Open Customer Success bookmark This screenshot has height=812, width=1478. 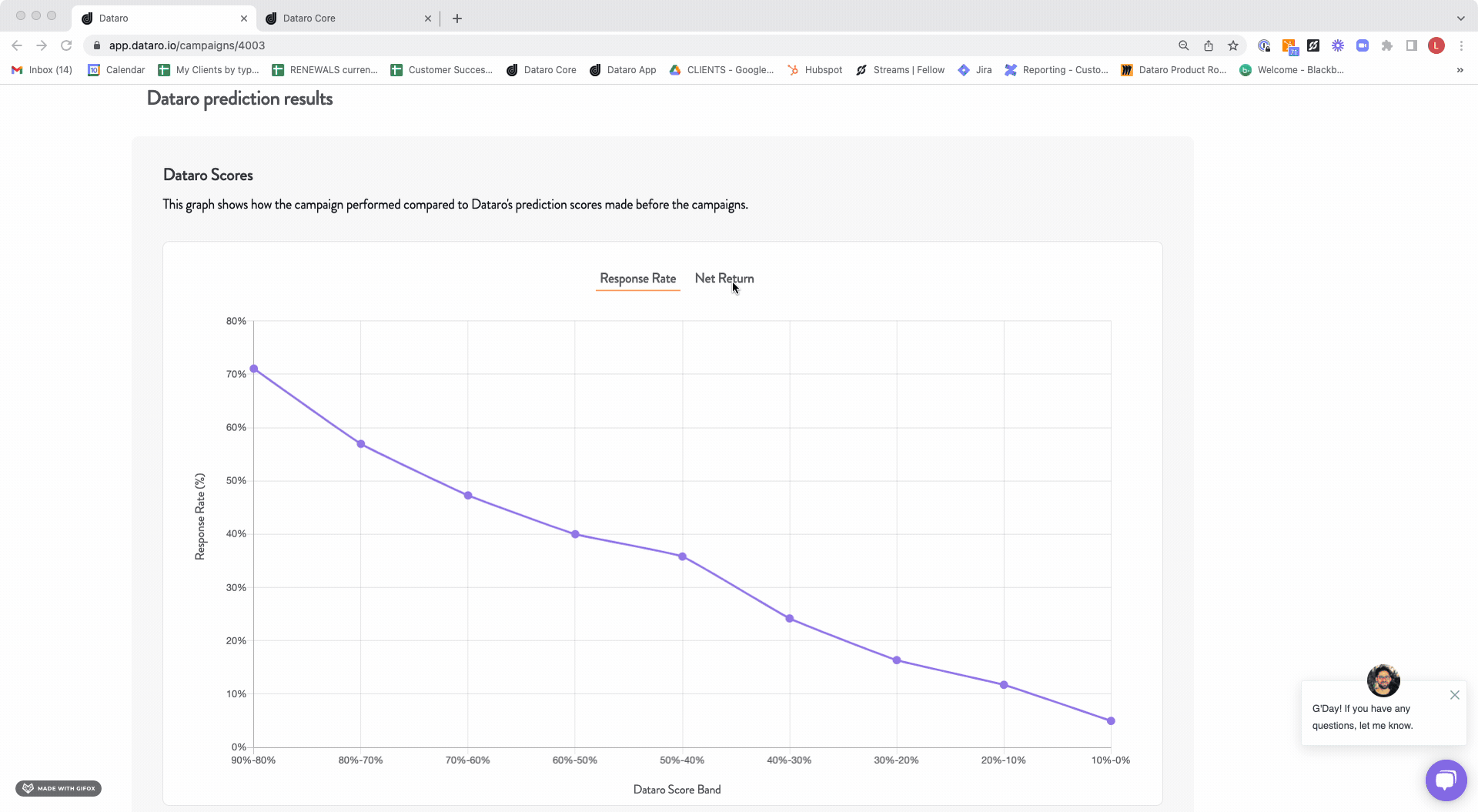point(441,70)
